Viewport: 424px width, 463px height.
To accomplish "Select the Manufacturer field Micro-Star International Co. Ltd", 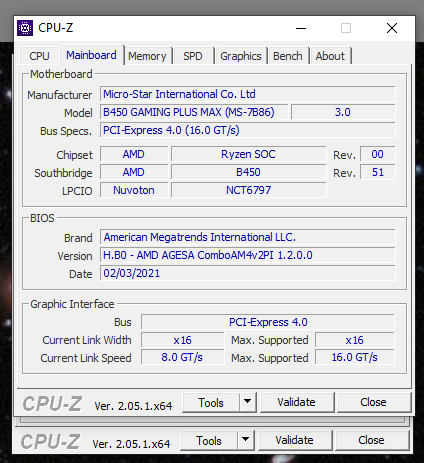I will pyautogui.click(x=247, y=94).
